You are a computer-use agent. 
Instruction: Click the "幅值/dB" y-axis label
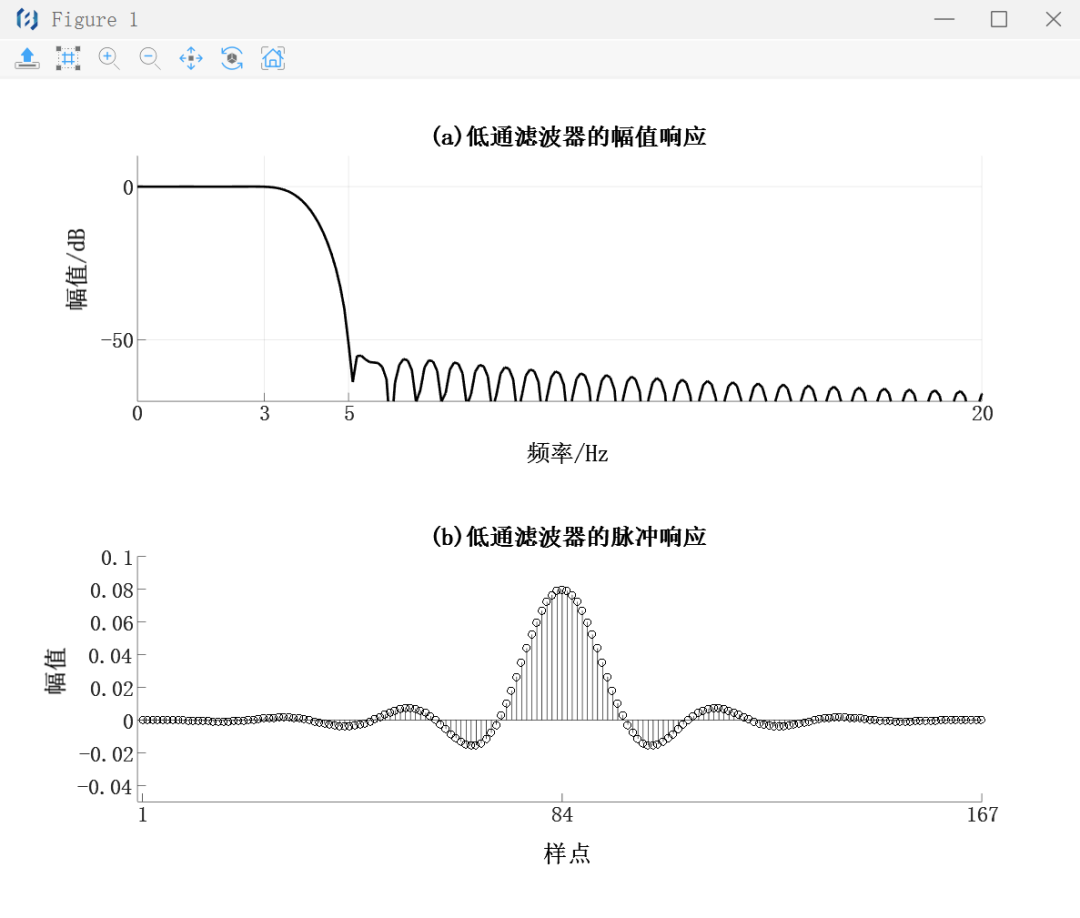pos(76,268)
